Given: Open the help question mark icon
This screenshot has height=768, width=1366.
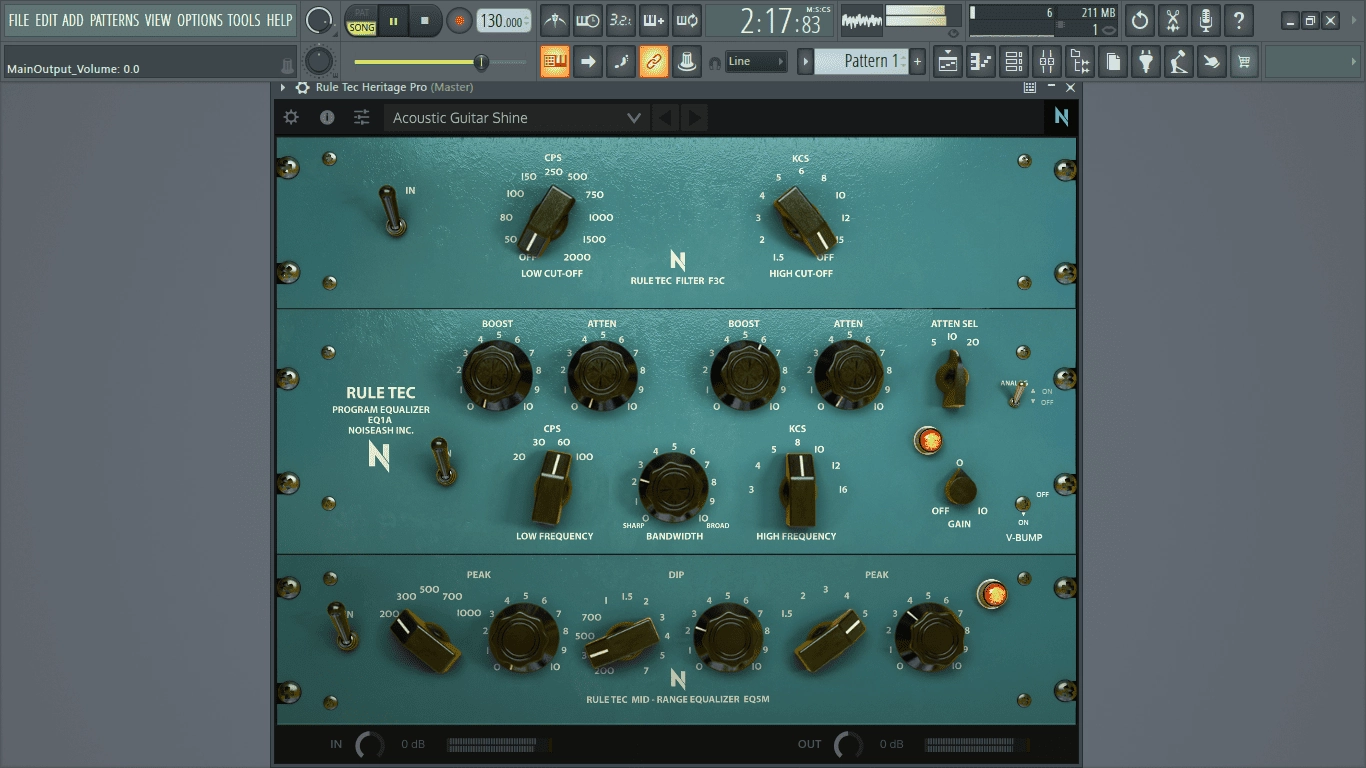Looking at the screenshot, I should tap(1239, 20).
